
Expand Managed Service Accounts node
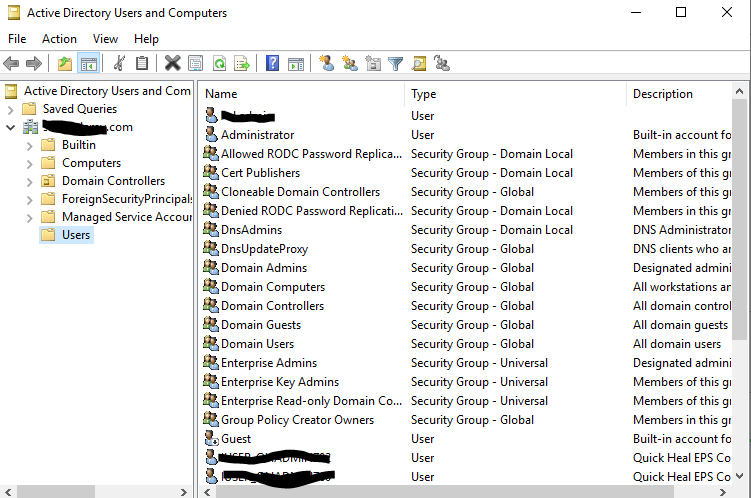click(30, 218)
